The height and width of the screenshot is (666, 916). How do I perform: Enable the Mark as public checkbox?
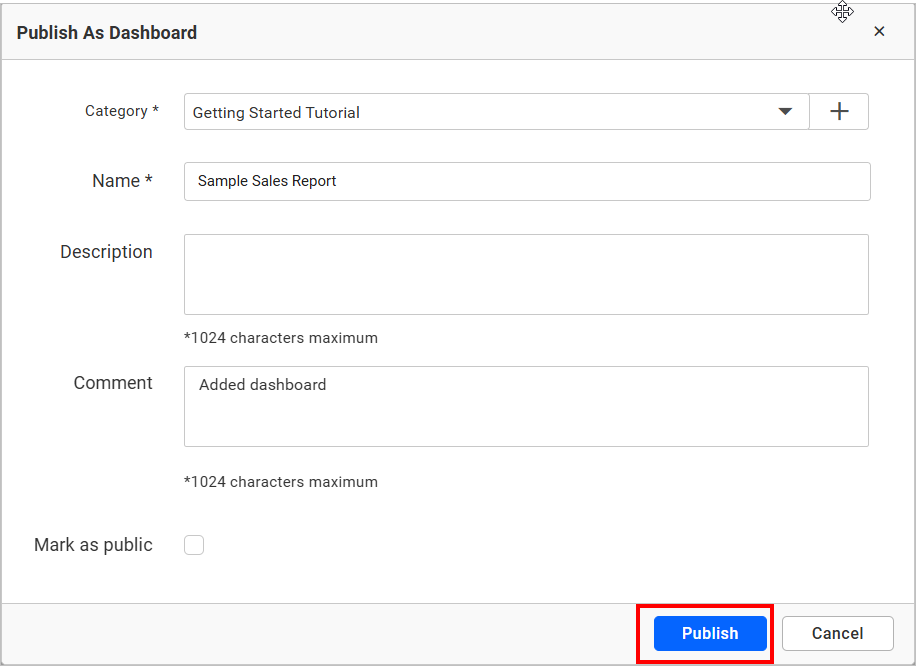click(x=193, y=544)
